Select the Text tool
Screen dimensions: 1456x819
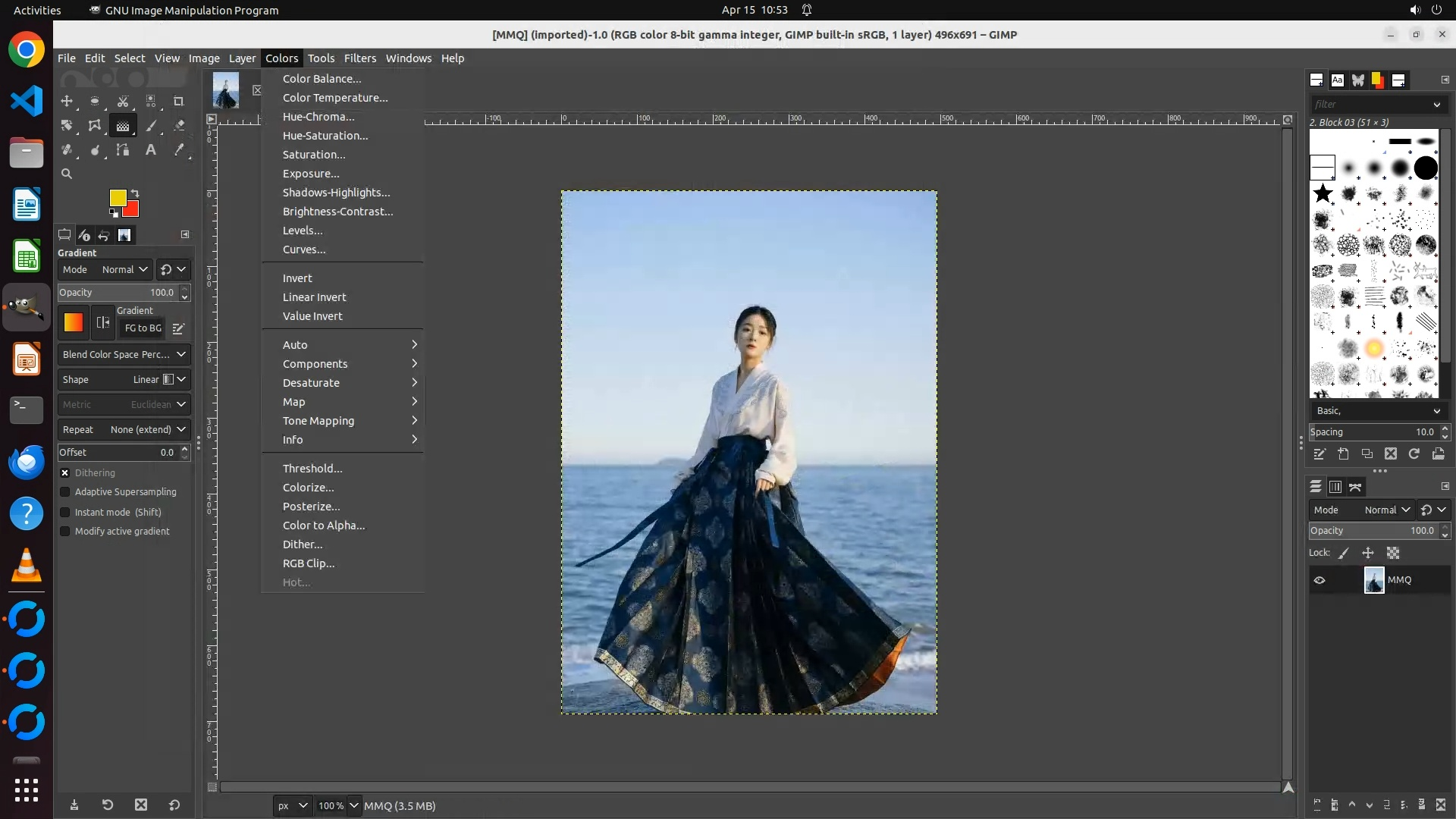click(151, 150)
